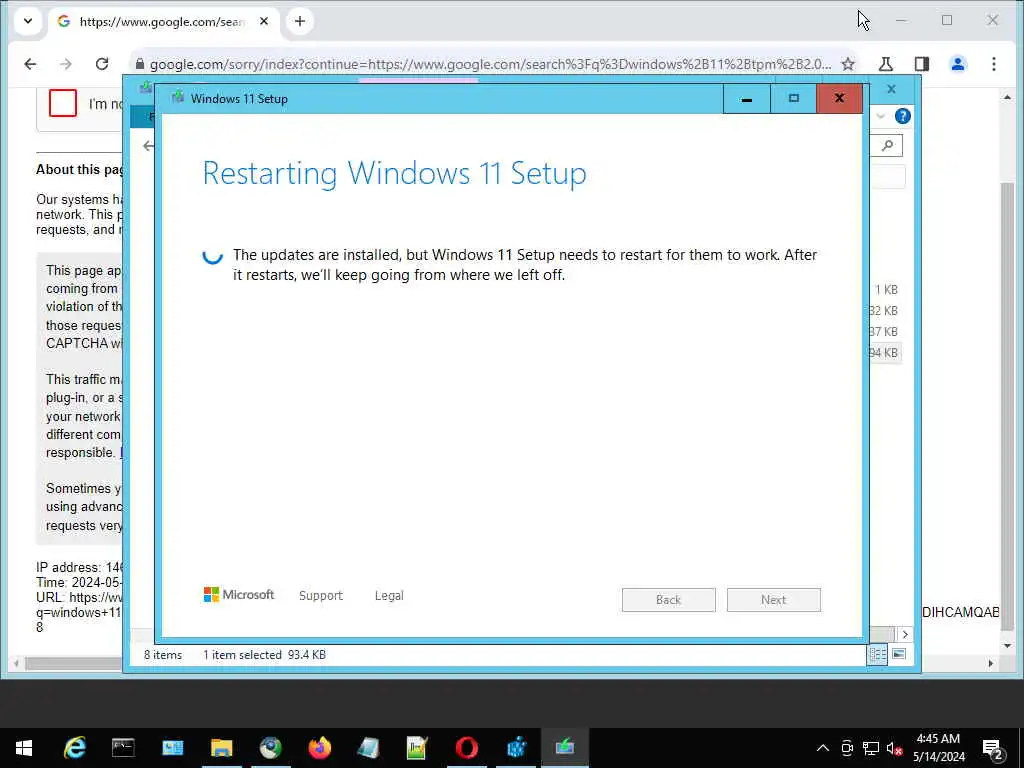Open new Chrome tab
Screen dimensions: 1024x768
[x=300, y=22]
